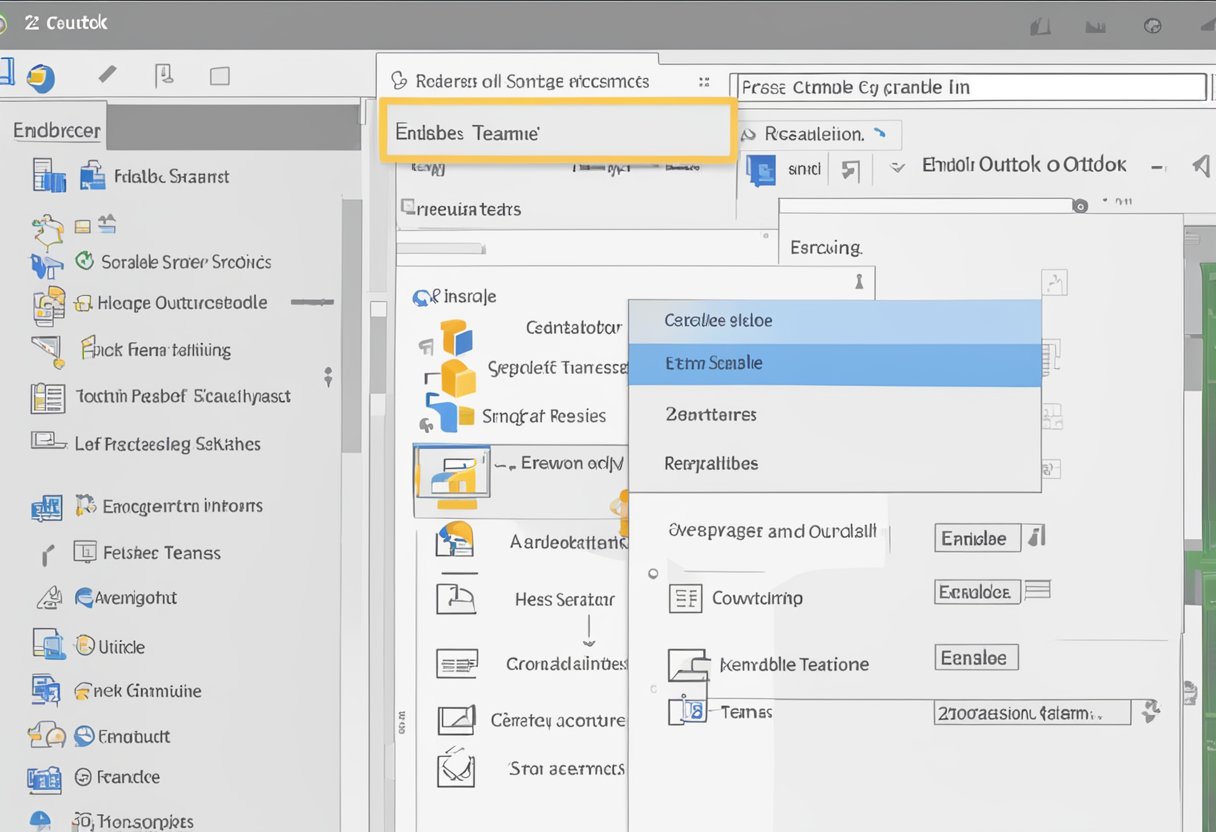Image resolution: width=1216 pixels, height=832 pixels.
Task: Select the Enables Teams highlighted menu item
Action: pos(557,129)
